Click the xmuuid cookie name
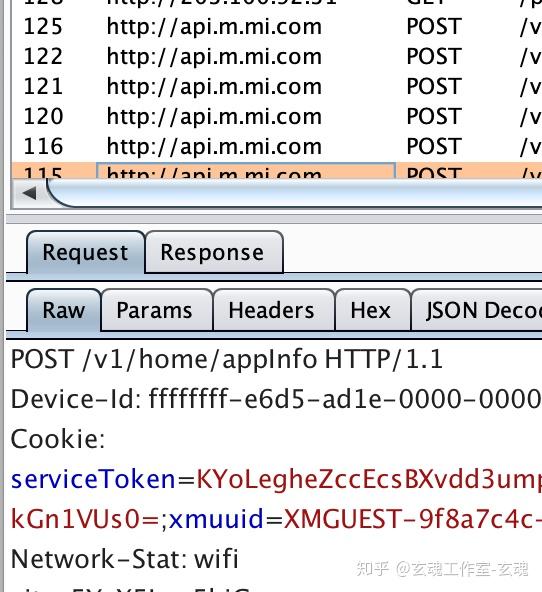Viewport: 542px width, 592px height. pyautogui.click(x=216, y=519)
